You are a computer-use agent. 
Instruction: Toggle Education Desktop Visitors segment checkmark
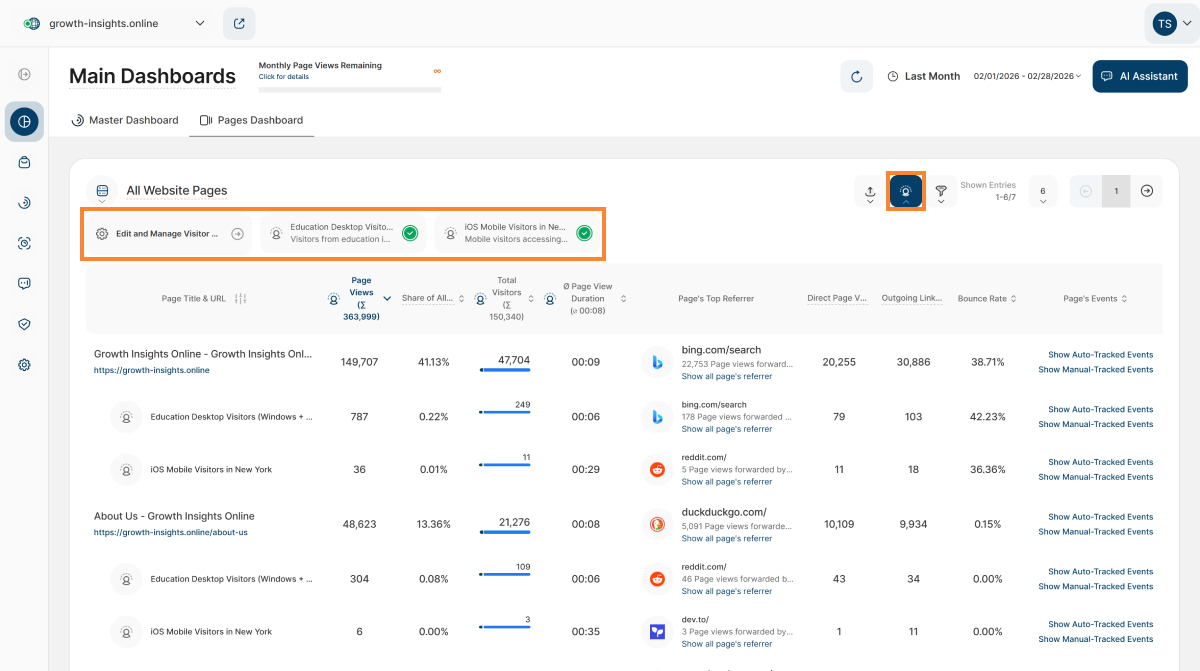(x=409, y=234)
